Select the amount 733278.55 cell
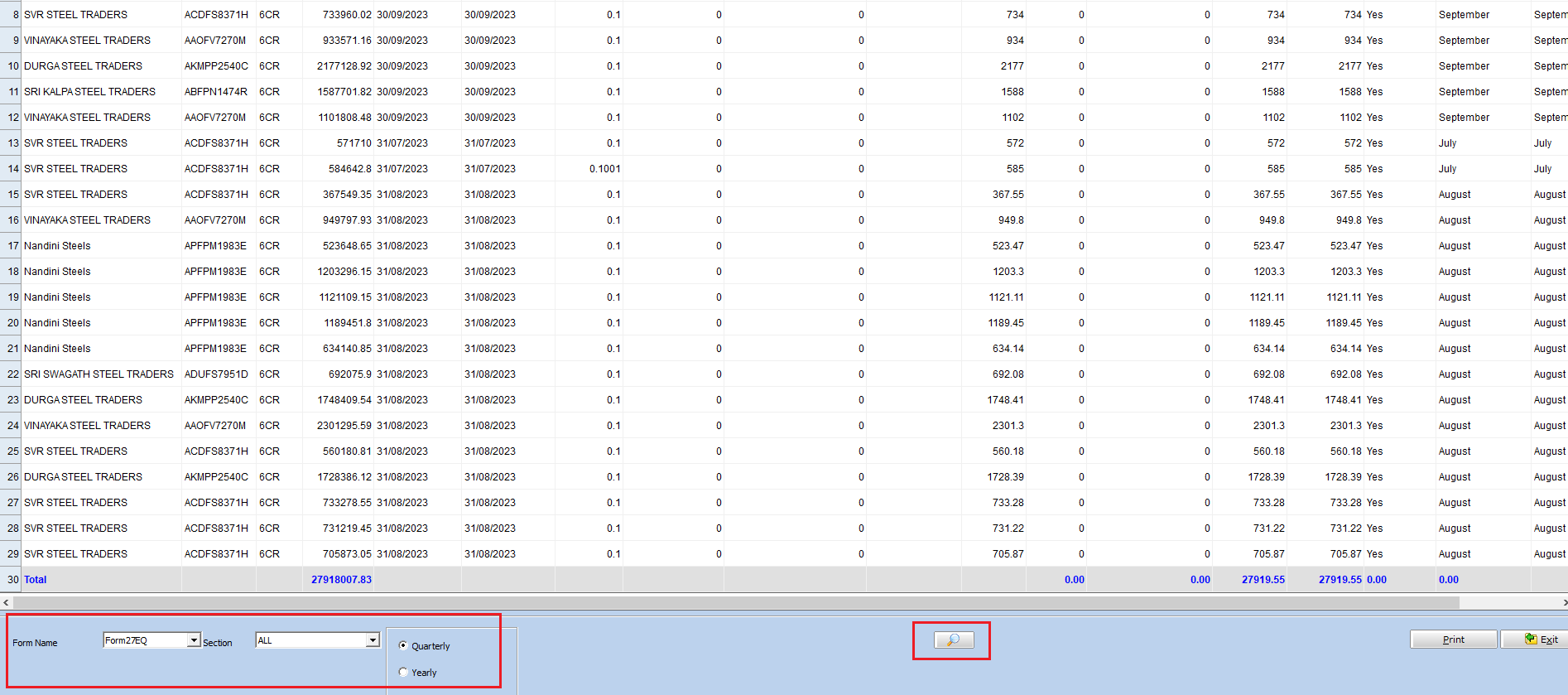Screen dimensions: 1568x695 (x=339, y=502)
